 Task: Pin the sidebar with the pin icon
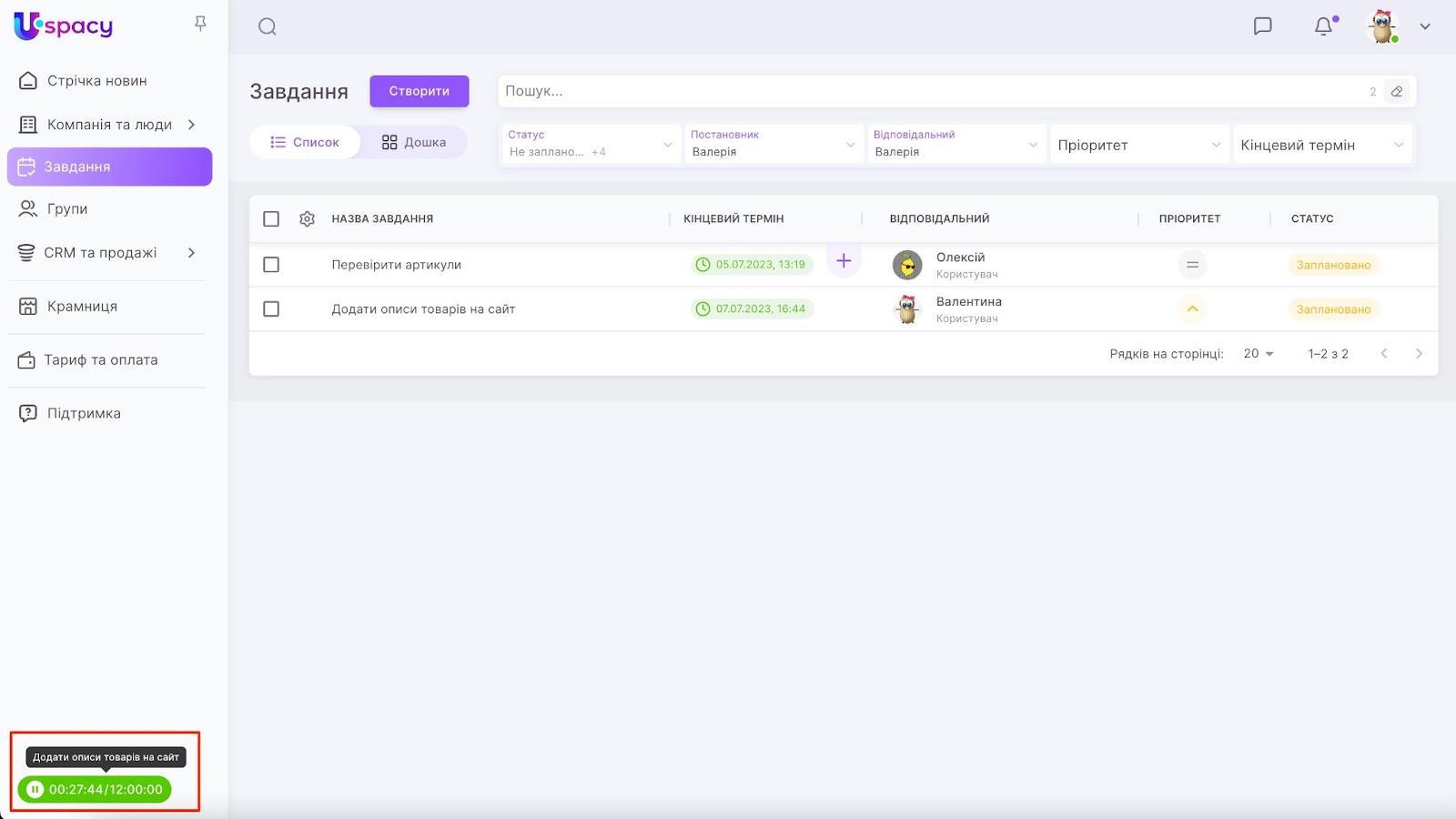pos(200,24)
